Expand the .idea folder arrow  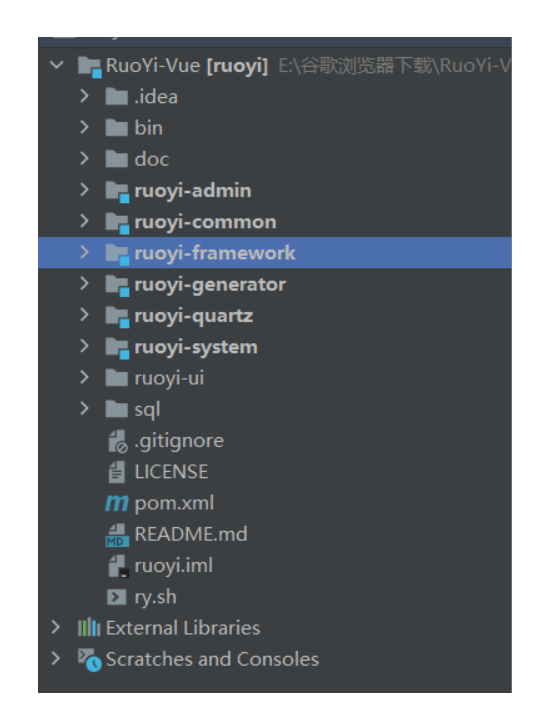pos(84,96)
